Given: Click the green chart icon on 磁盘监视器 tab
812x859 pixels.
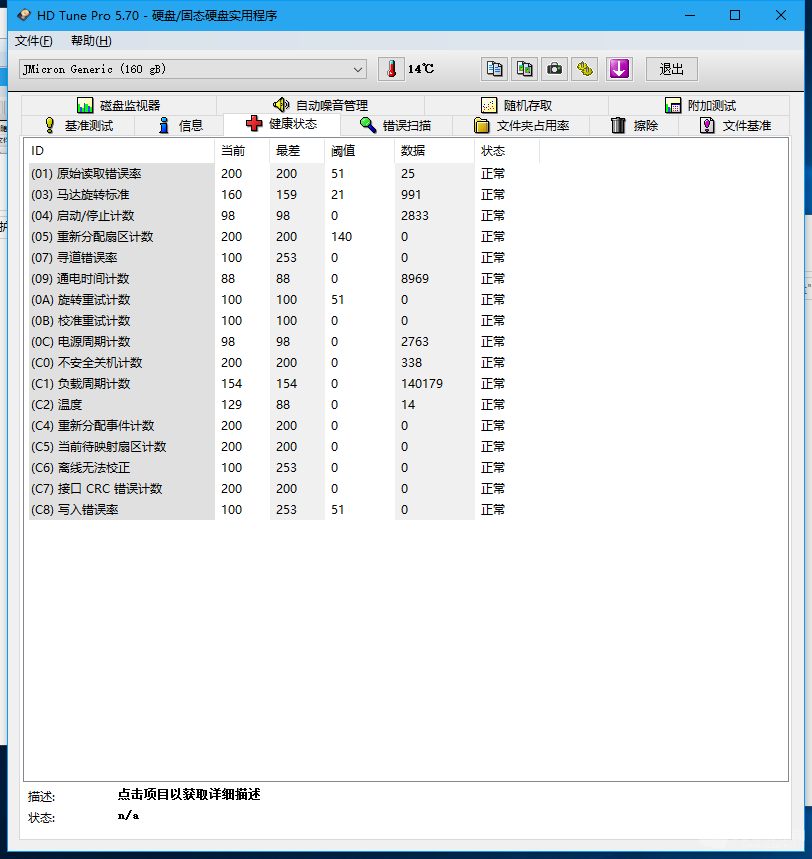Looking at the screenshot, I should coord(85,105).
